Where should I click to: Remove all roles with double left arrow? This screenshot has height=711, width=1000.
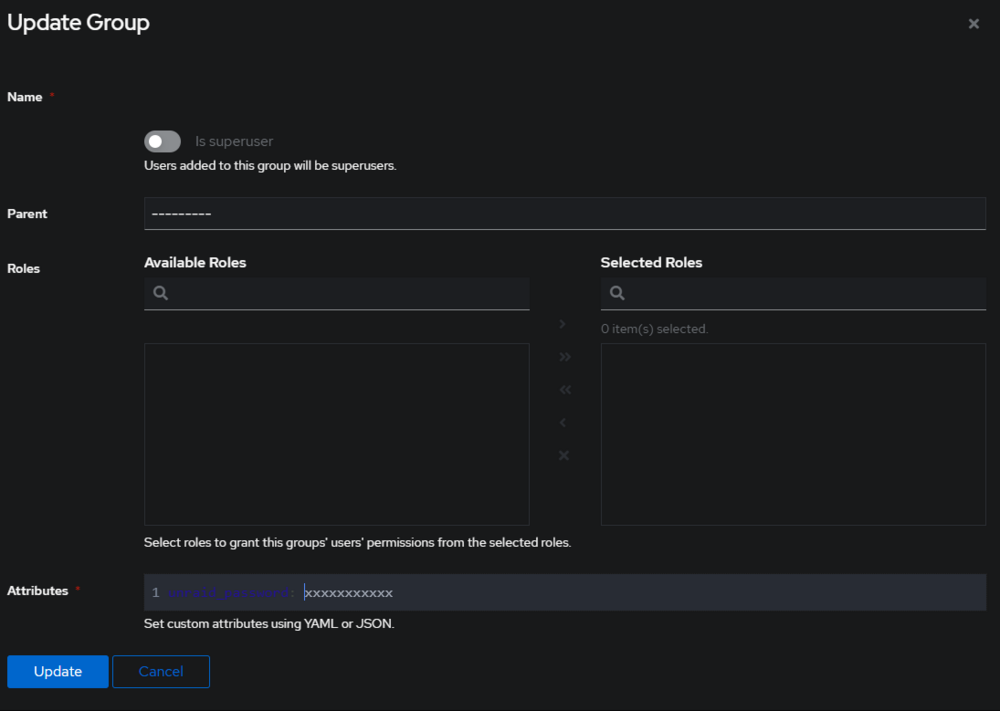pyautogui.click(x=564, y=390)
